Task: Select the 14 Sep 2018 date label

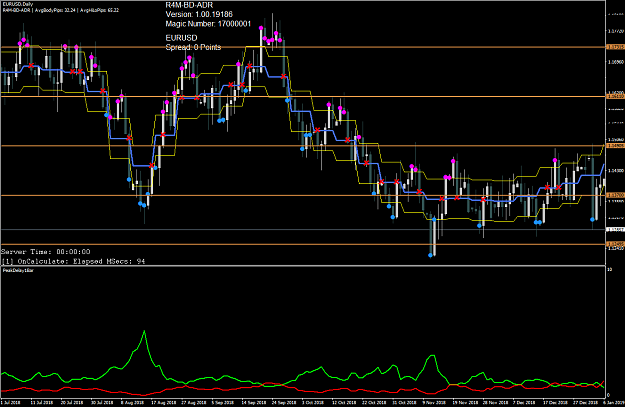Action: 254,403
